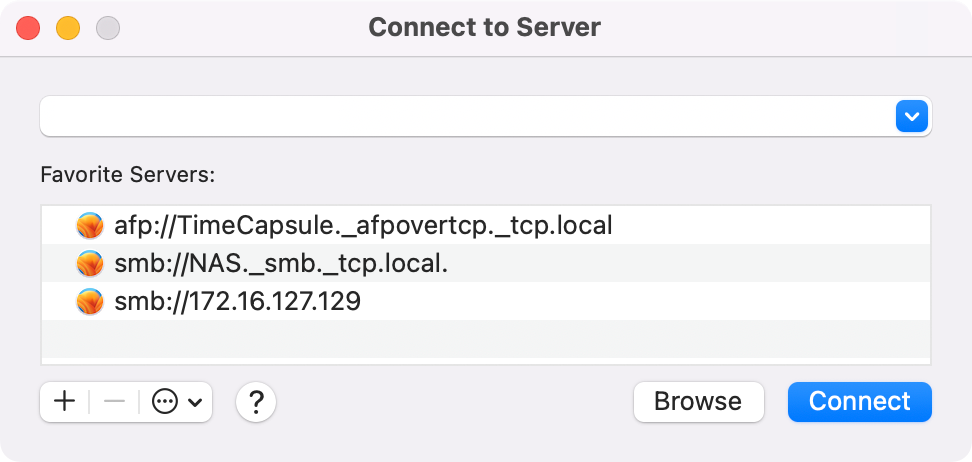The image size is (972, 462).
Task: Open the recent servers dropdown arrow
Action: tap(911, 117)
